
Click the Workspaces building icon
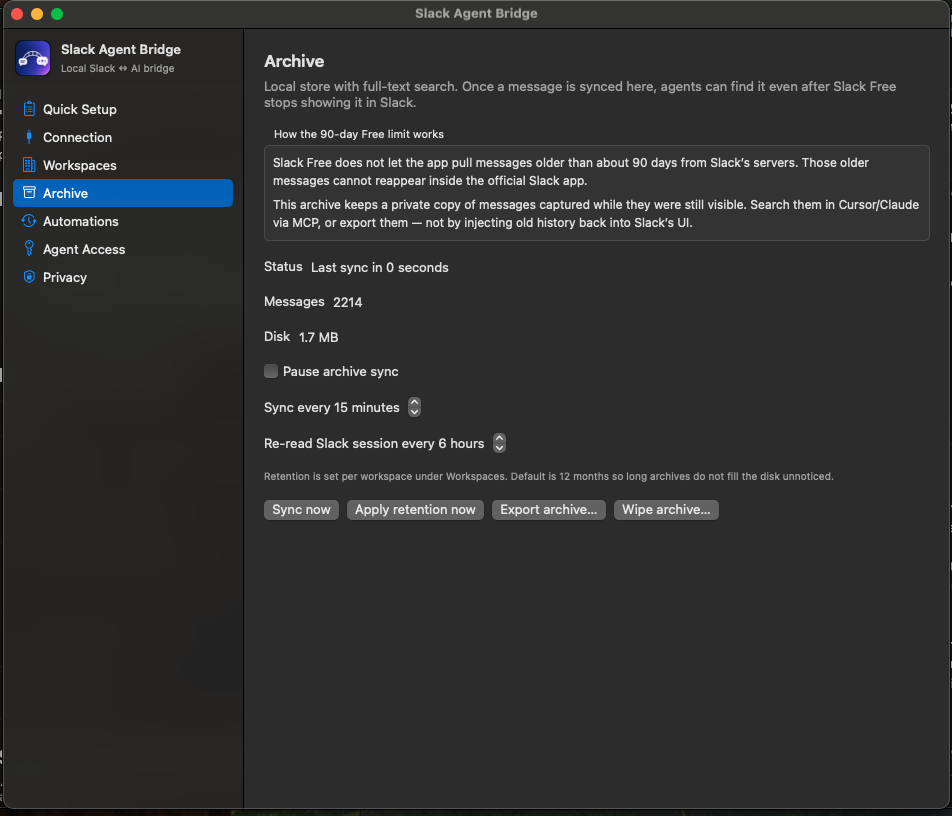point(29,165)
